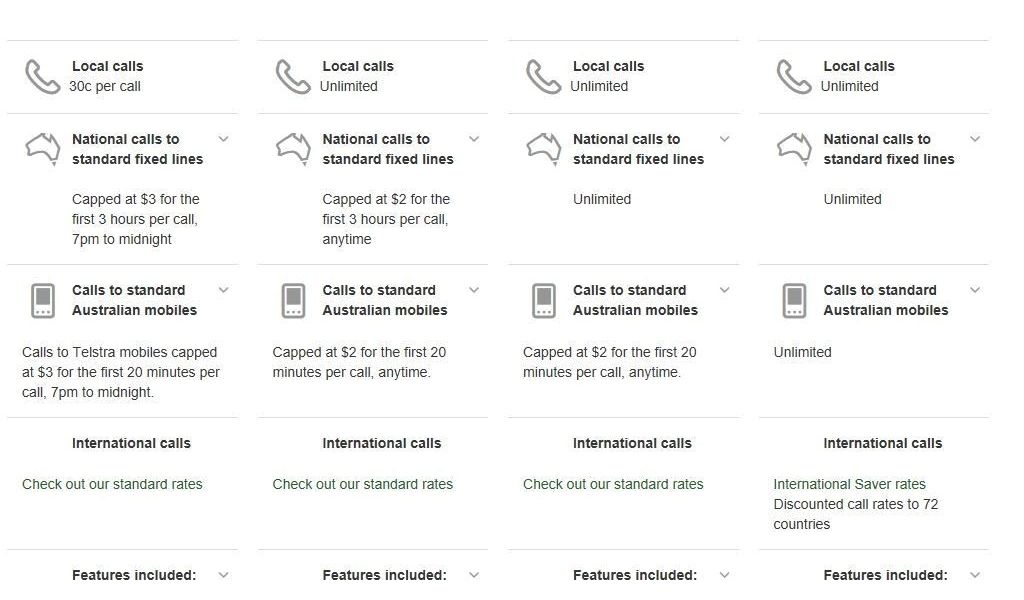Open the International Saver rates link
1024x600 pixels.
pyautogui.click(x=849, y=484)
